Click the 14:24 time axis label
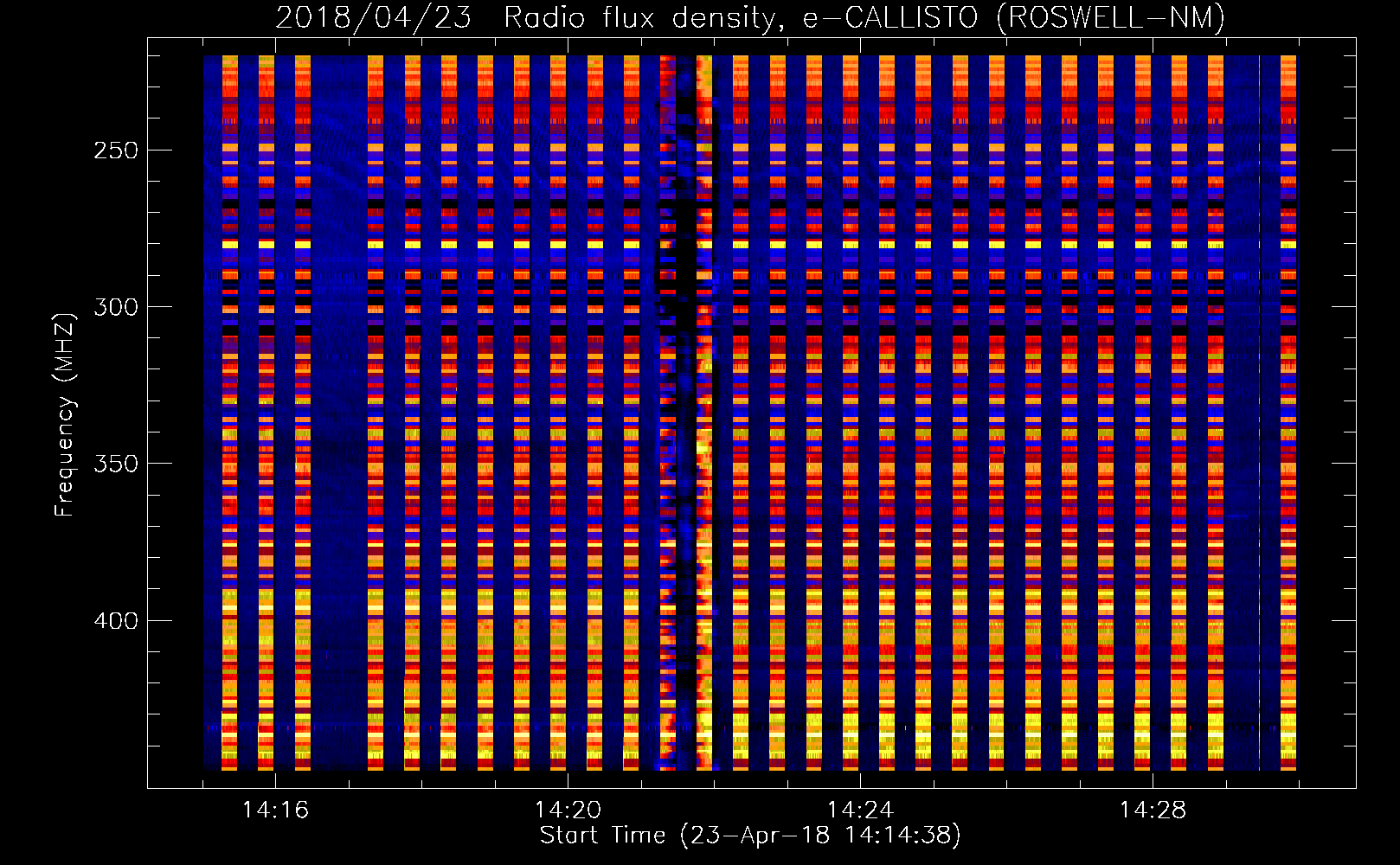The width and height of the screenshot is (1400, 865). click(860, 811)
